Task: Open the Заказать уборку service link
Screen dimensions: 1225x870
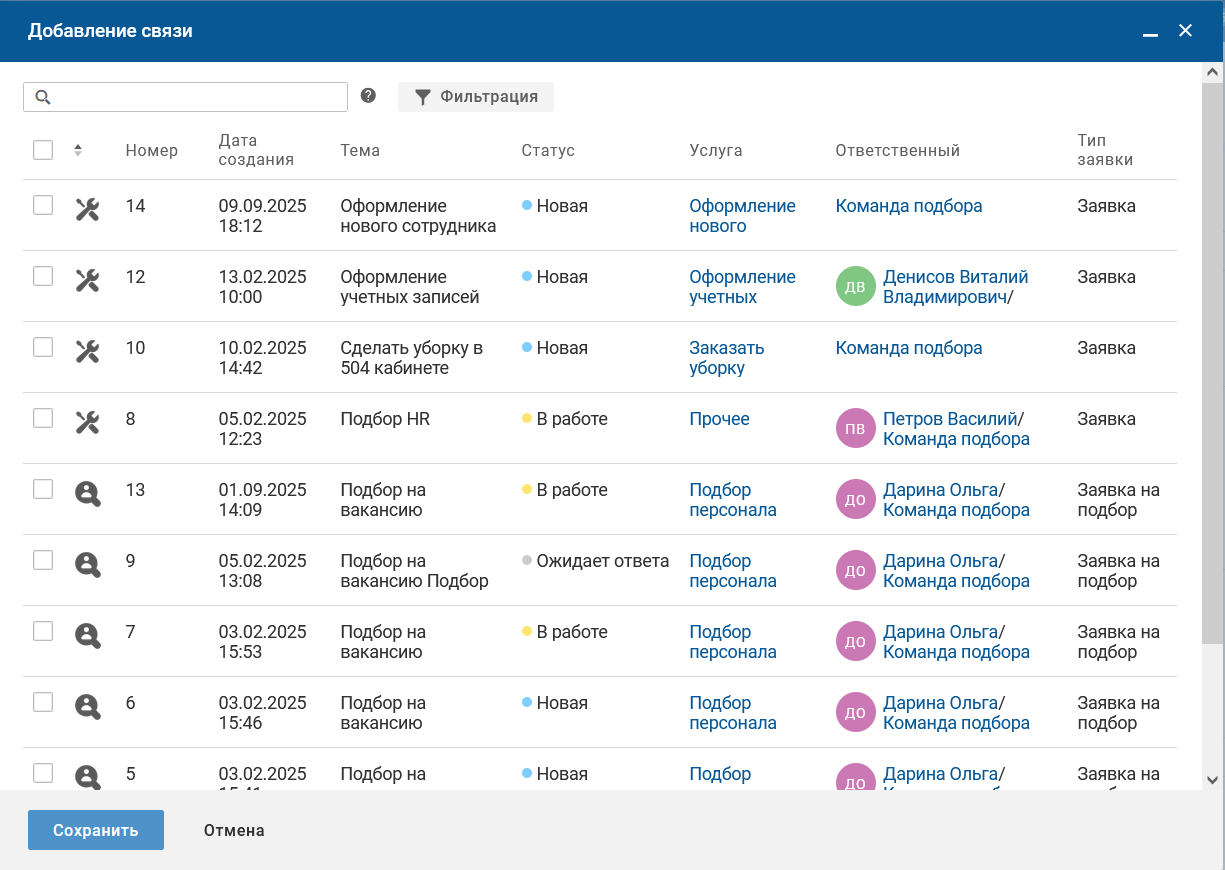Action: [x=726, y=358]
